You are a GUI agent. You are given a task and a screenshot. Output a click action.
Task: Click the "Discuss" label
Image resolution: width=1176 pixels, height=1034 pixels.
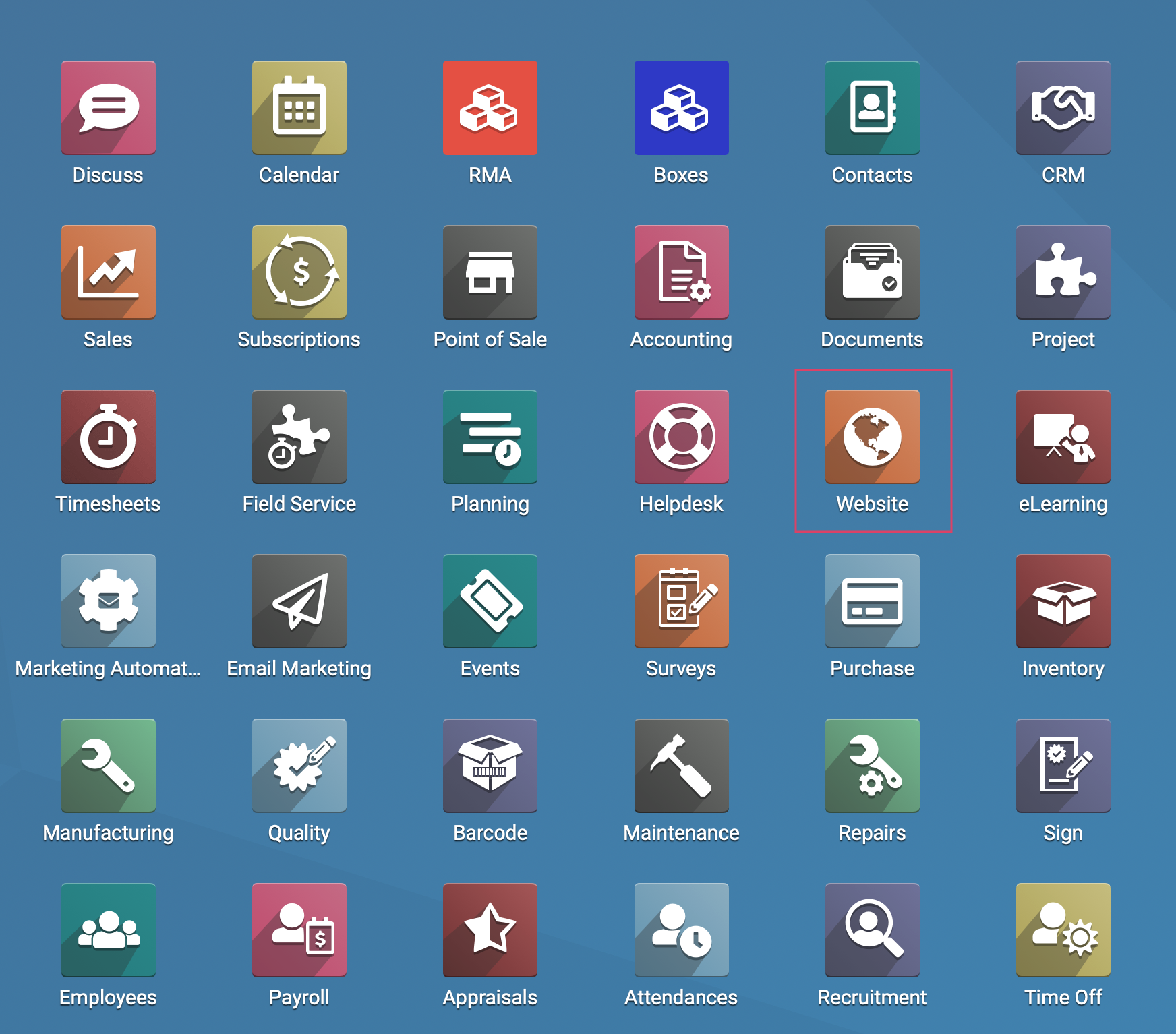108,175
